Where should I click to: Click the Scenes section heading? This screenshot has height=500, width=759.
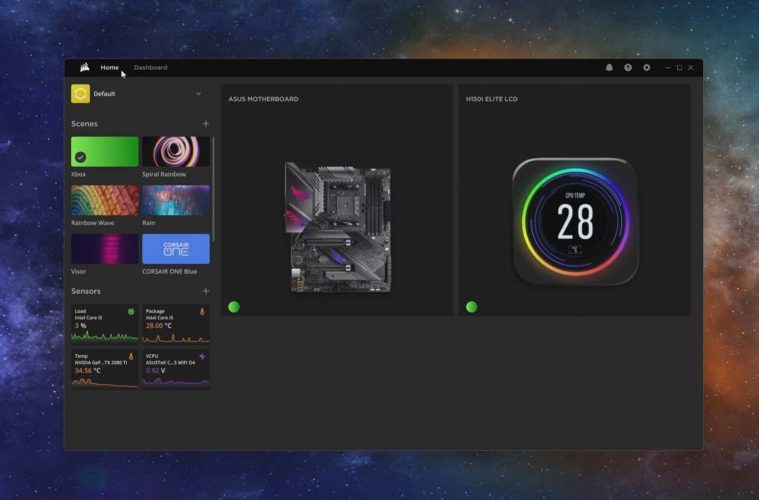(84, 124)
